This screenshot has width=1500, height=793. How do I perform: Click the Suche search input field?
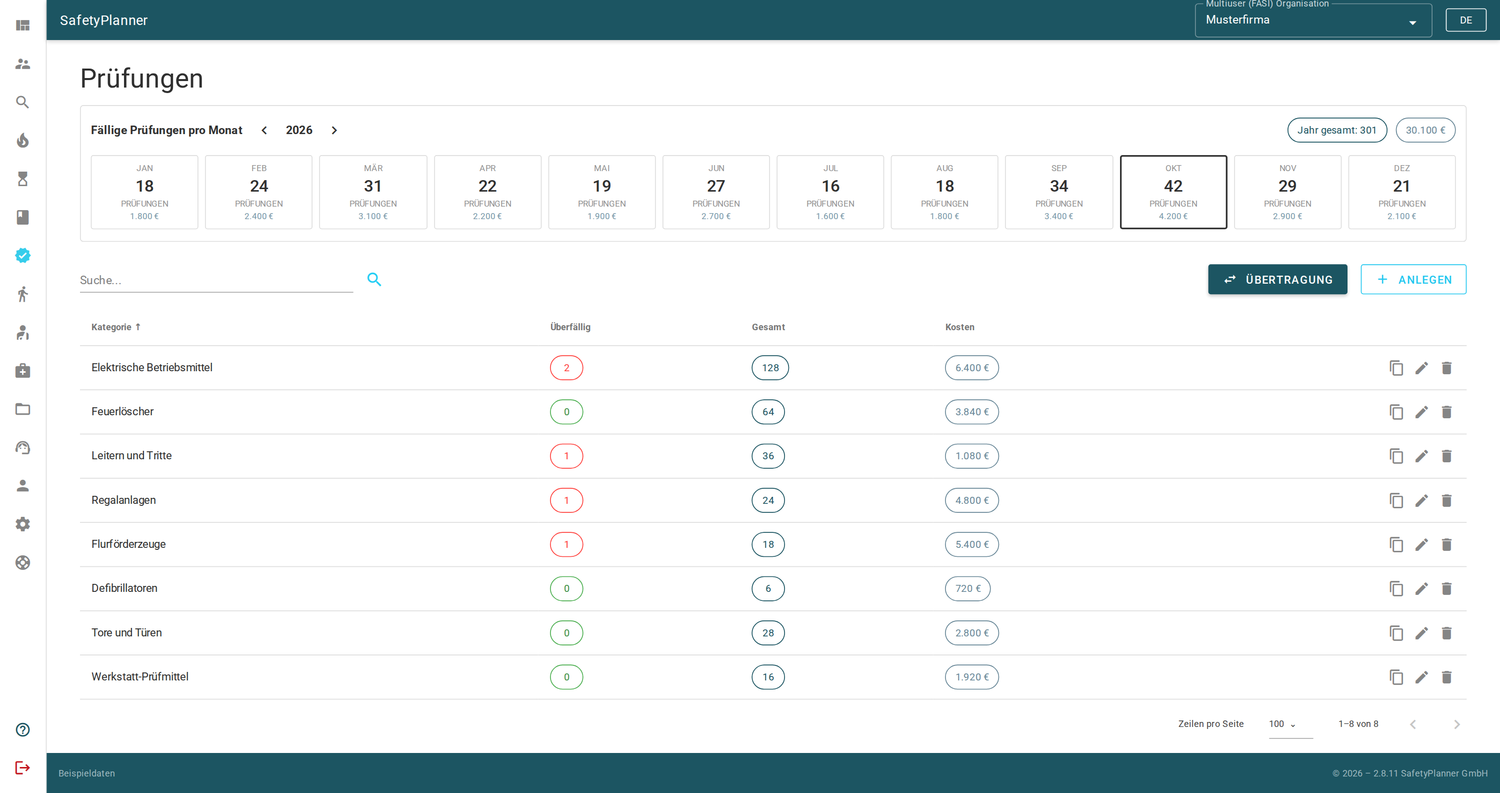[216, 280]
